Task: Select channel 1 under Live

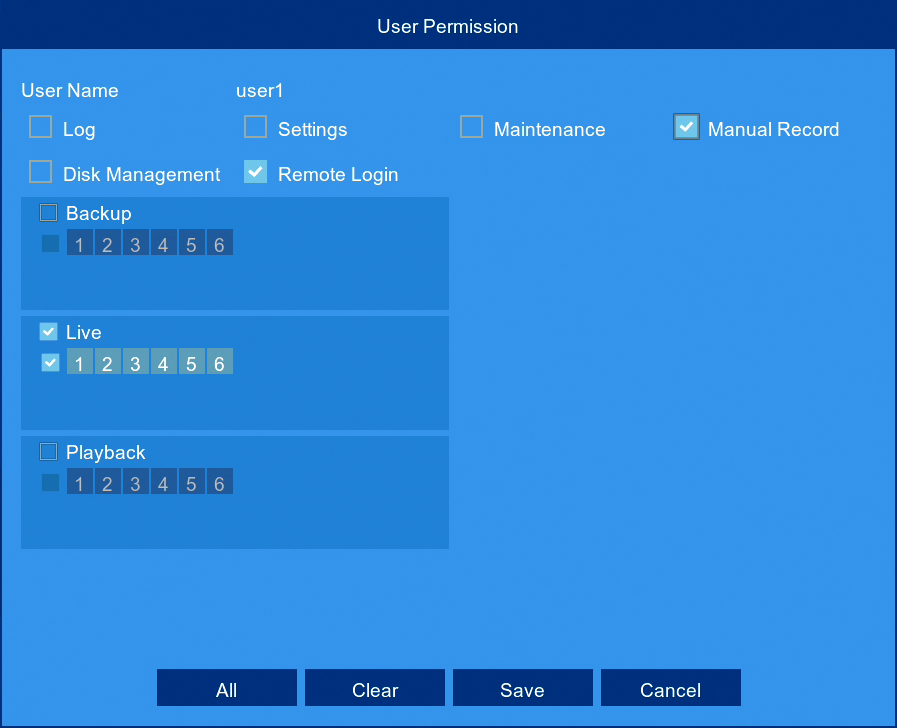Action: pos(80,361)
